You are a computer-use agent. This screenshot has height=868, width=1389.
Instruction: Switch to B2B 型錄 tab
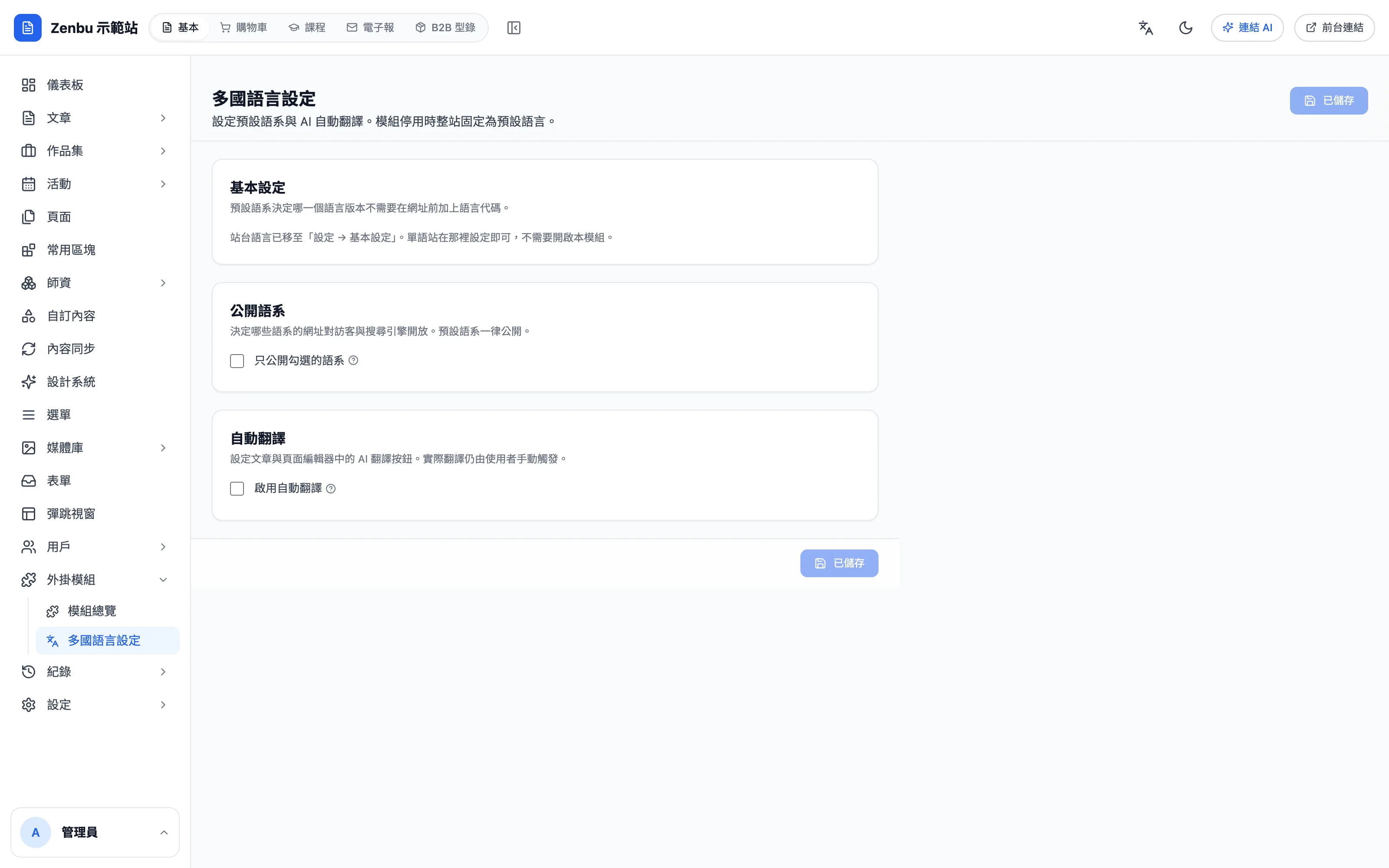point(445,27)
